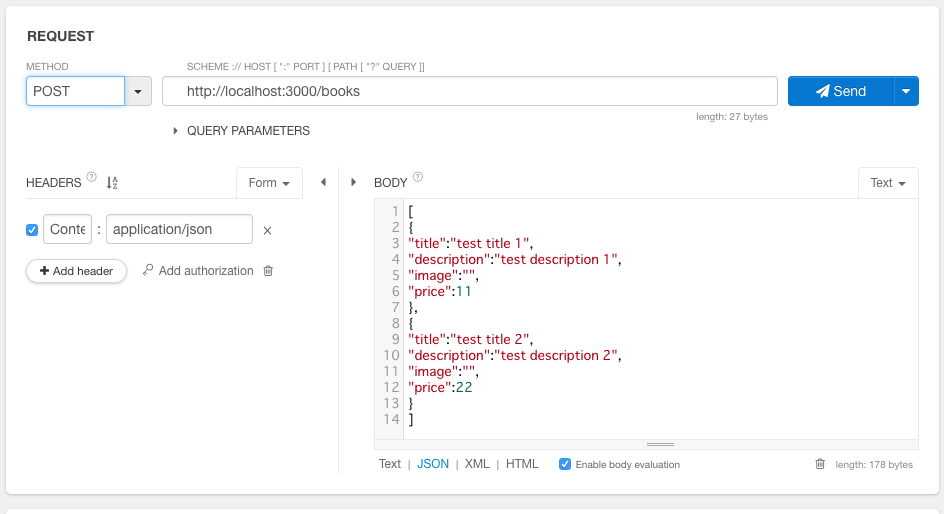Switch body format to XML
Image resolution: width=944 pixels, height=514 pixels.
[477, 464]
